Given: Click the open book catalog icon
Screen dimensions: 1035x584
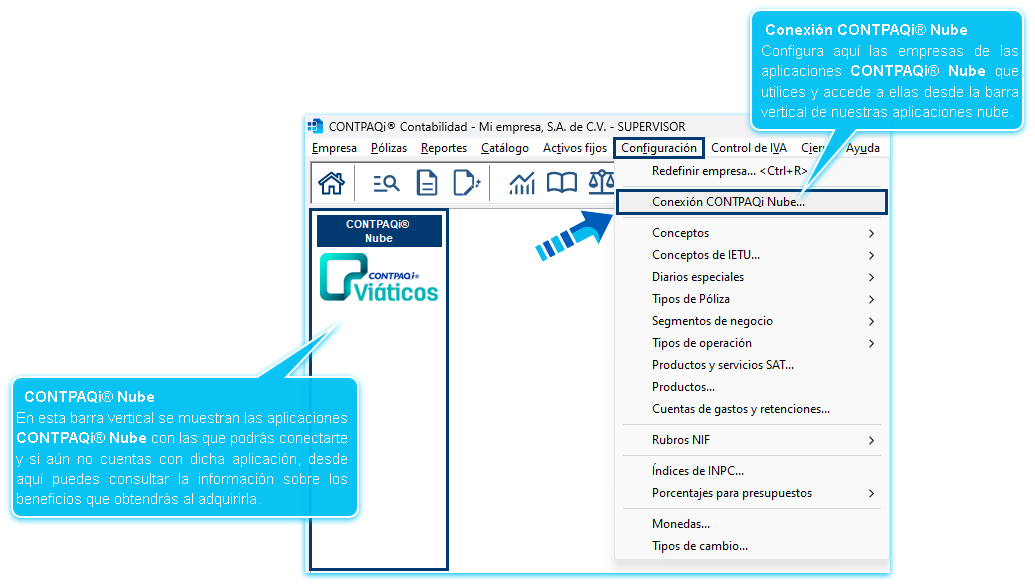Looking at the screenshot, I should 562,183.
